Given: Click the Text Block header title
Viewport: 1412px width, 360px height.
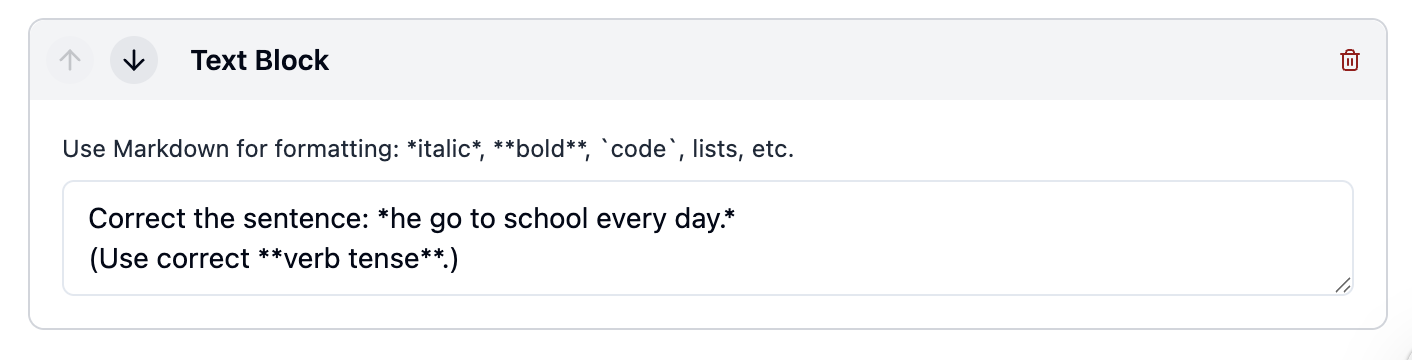Looking at the screenshot, I should pos(260,60).
